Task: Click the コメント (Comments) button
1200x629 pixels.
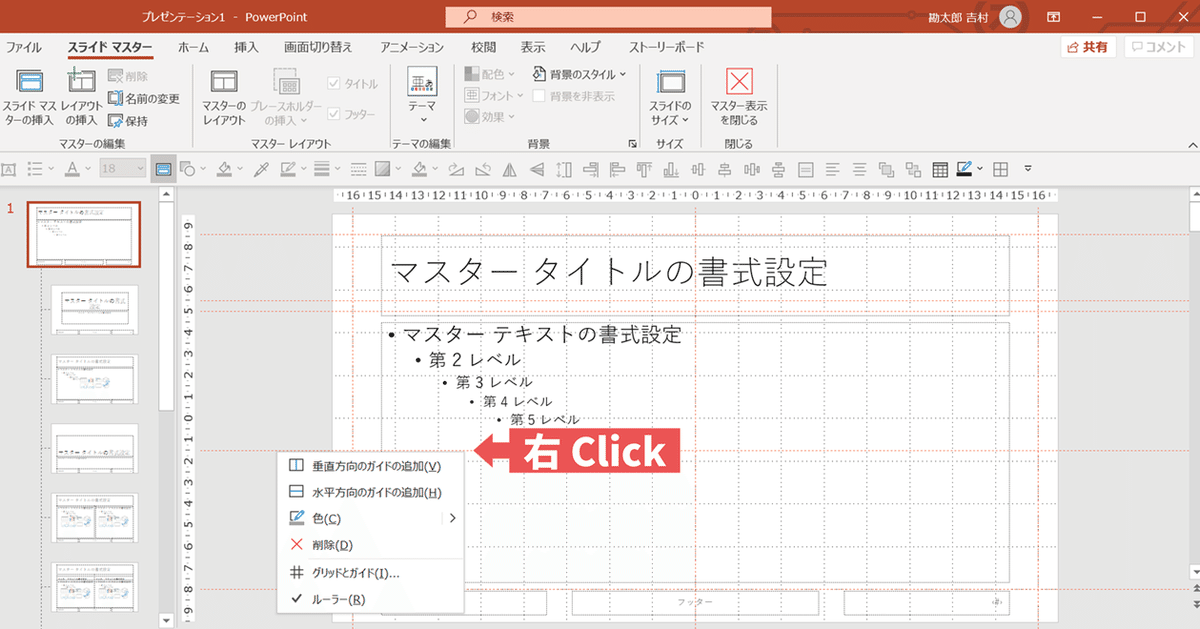Action: pos(1159,47)
